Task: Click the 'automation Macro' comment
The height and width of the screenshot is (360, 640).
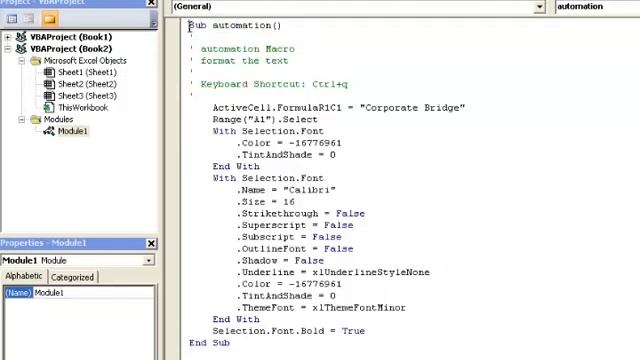Action: (x=247, y=49)
